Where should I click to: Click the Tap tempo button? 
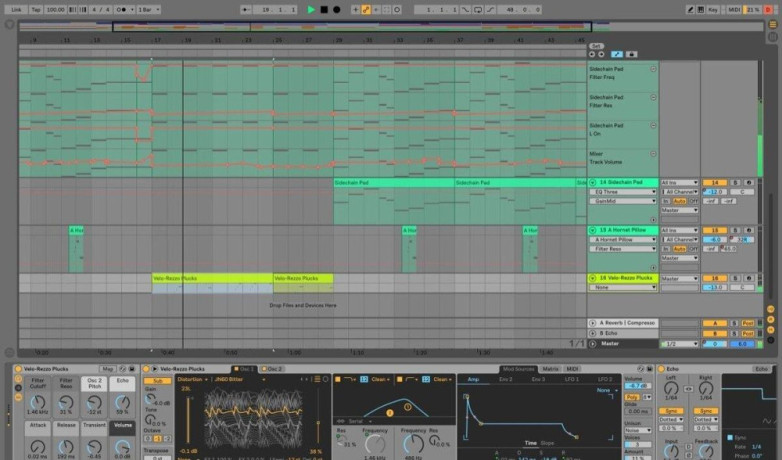point(36,9)
